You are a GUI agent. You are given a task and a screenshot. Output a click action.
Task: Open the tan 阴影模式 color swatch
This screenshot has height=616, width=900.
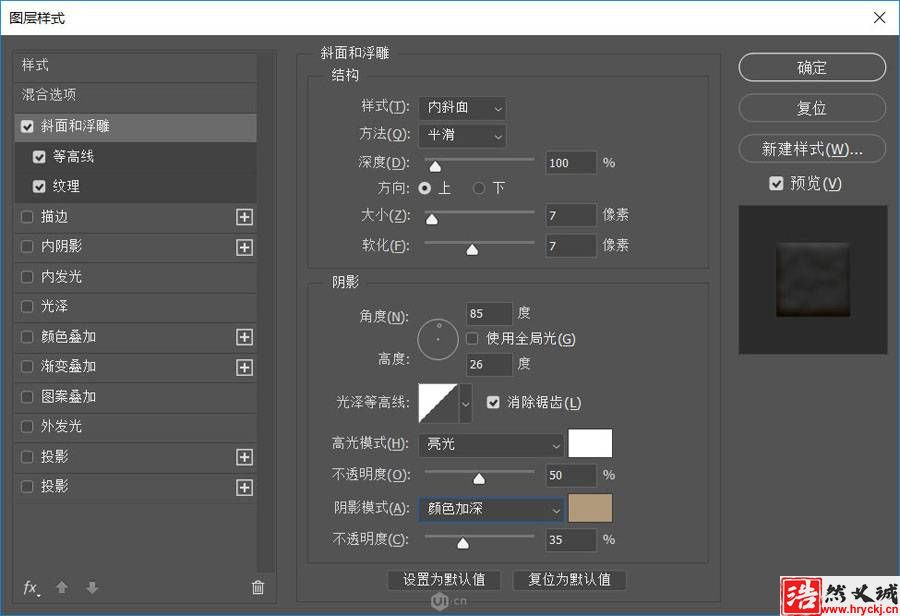pos(590,508)
